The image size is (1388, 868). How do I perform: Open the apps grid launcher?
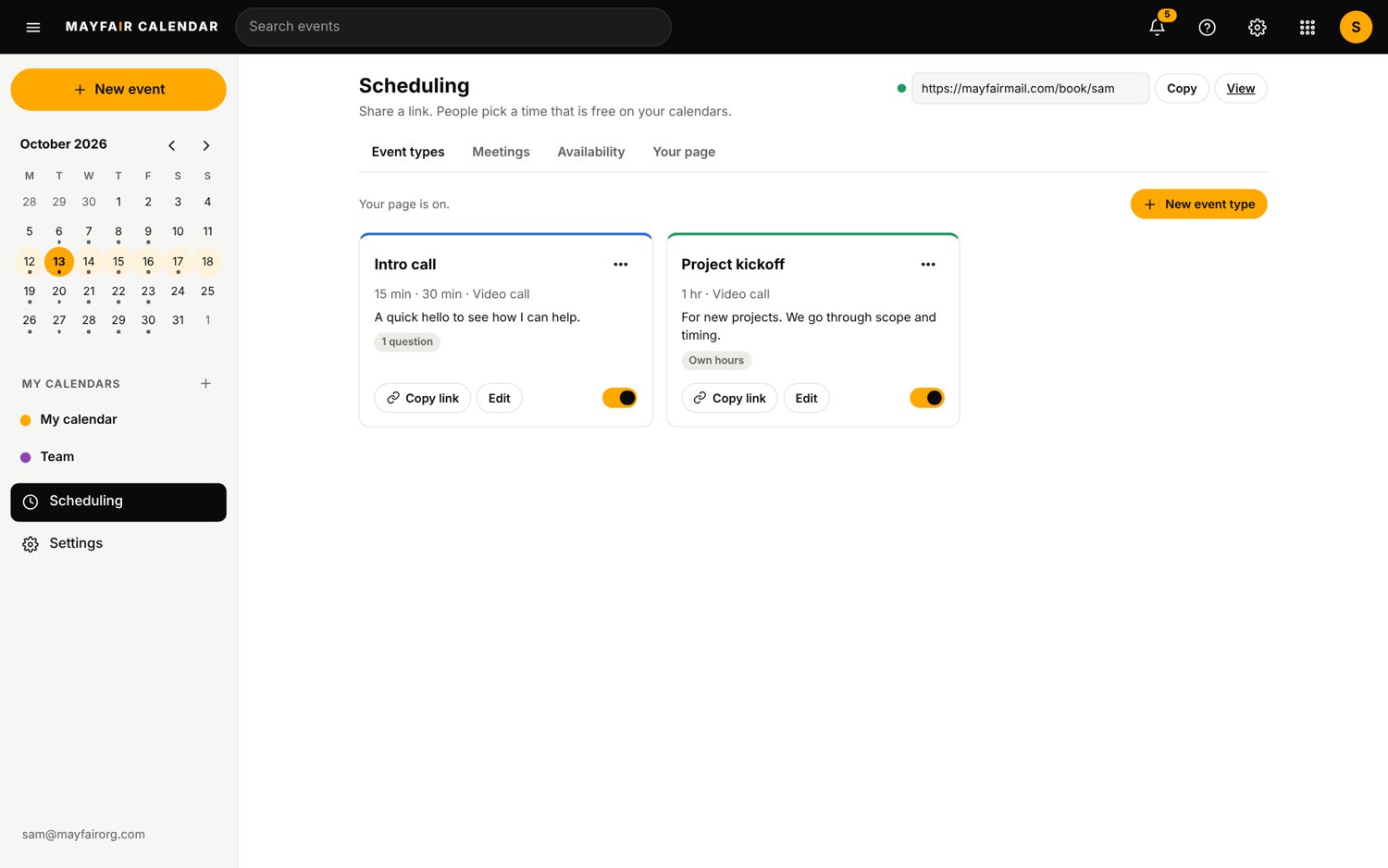tap(1307, 27)
